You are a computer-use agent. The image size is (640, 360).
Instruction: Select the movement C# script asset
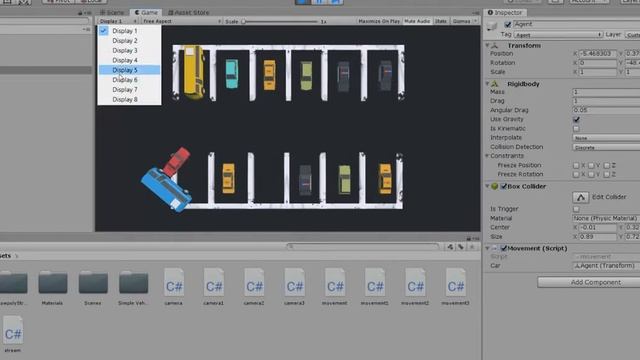(335, 287)
